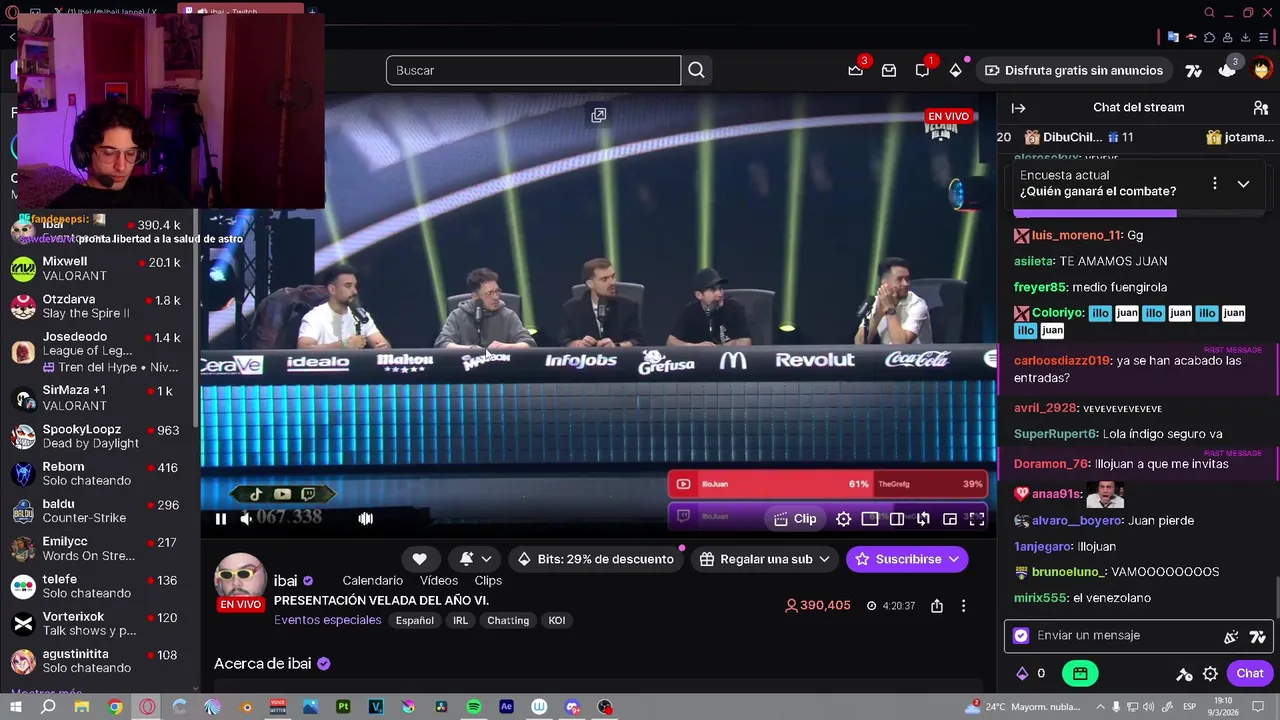Open the Vídeos tab
The height and width of the screenshot is (720, 1280).
439,580
